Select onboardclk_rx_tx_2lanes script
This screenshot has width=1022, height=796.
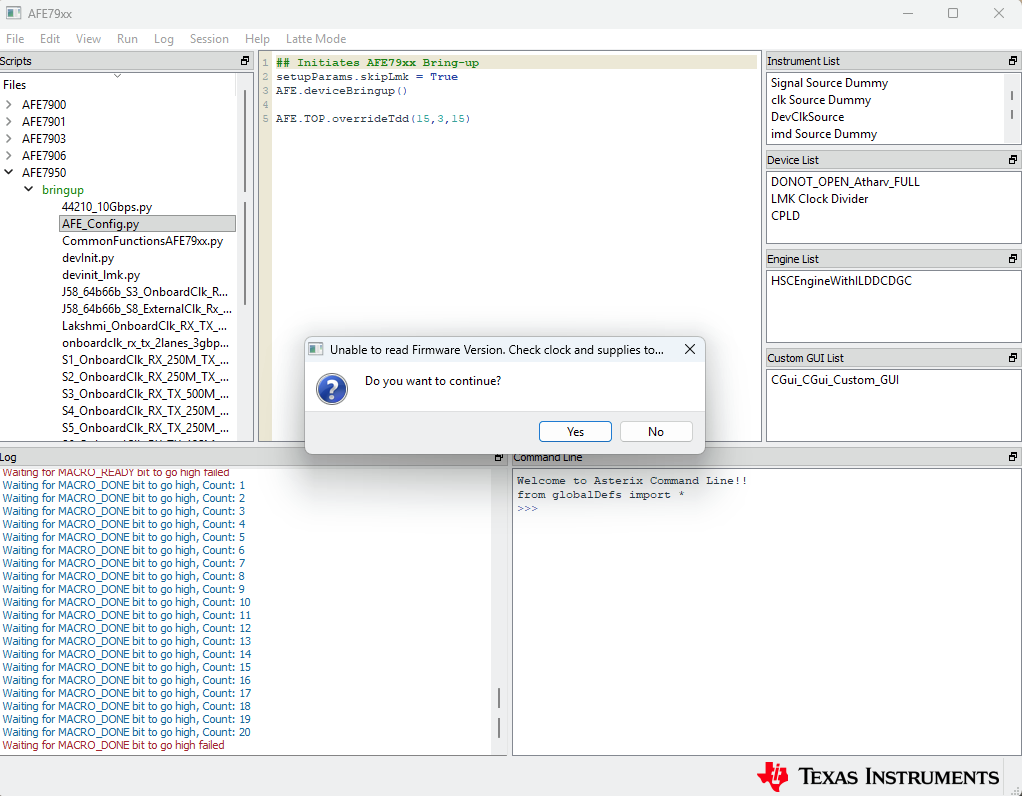145,343
